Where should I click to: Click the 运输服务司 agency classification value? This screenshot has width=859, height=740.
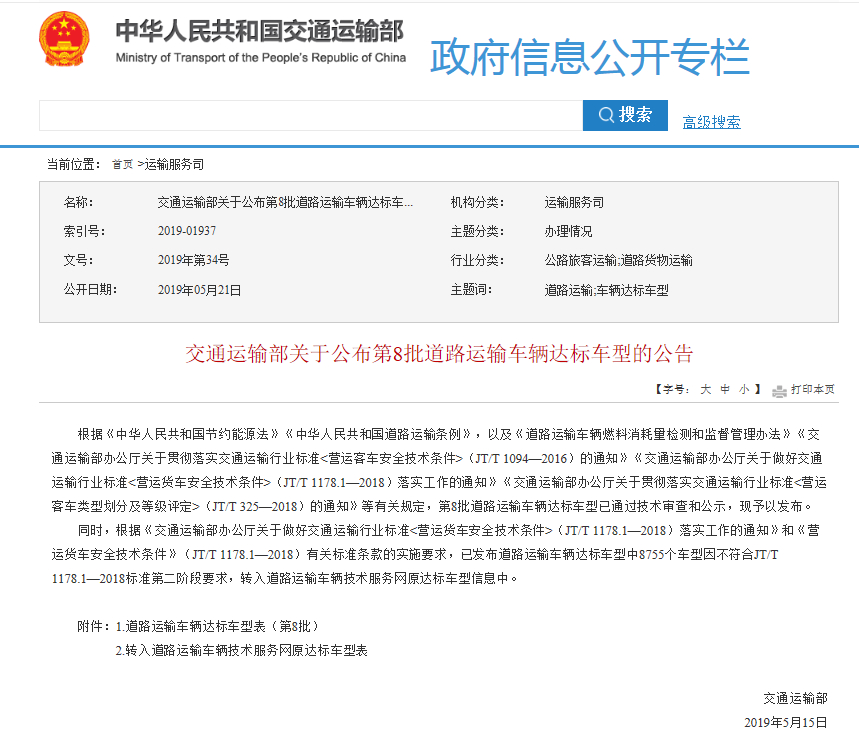tap(574, 202)
